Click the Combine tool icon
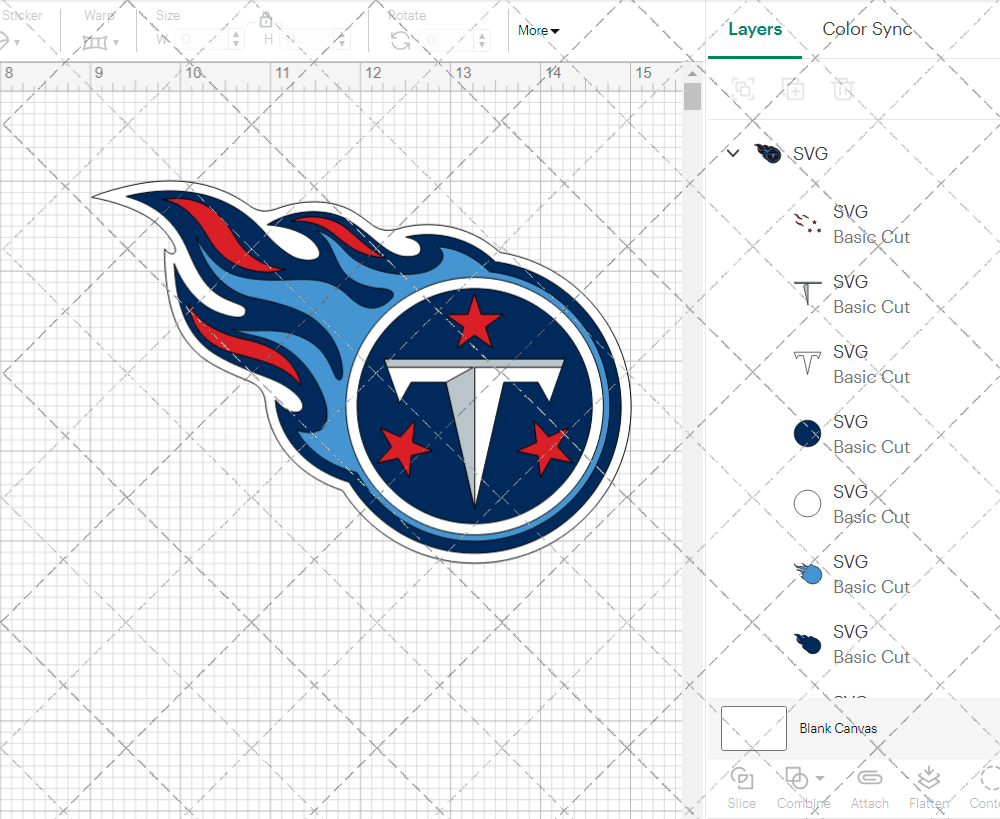Image resolution: width=1000 pixels, height=819 pixels. (796, 778)
